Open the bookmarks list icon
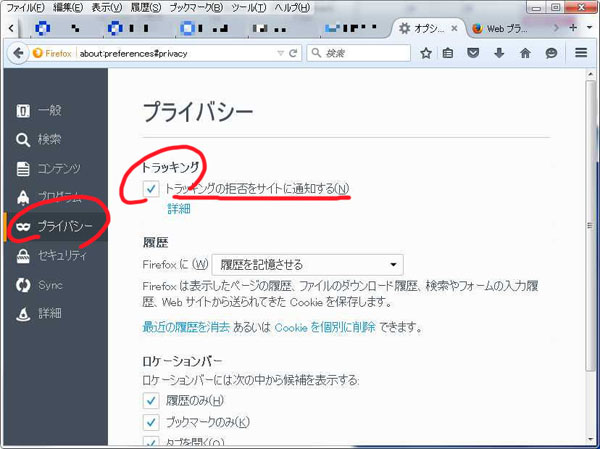Screen dimensions: 600x449 448,53
